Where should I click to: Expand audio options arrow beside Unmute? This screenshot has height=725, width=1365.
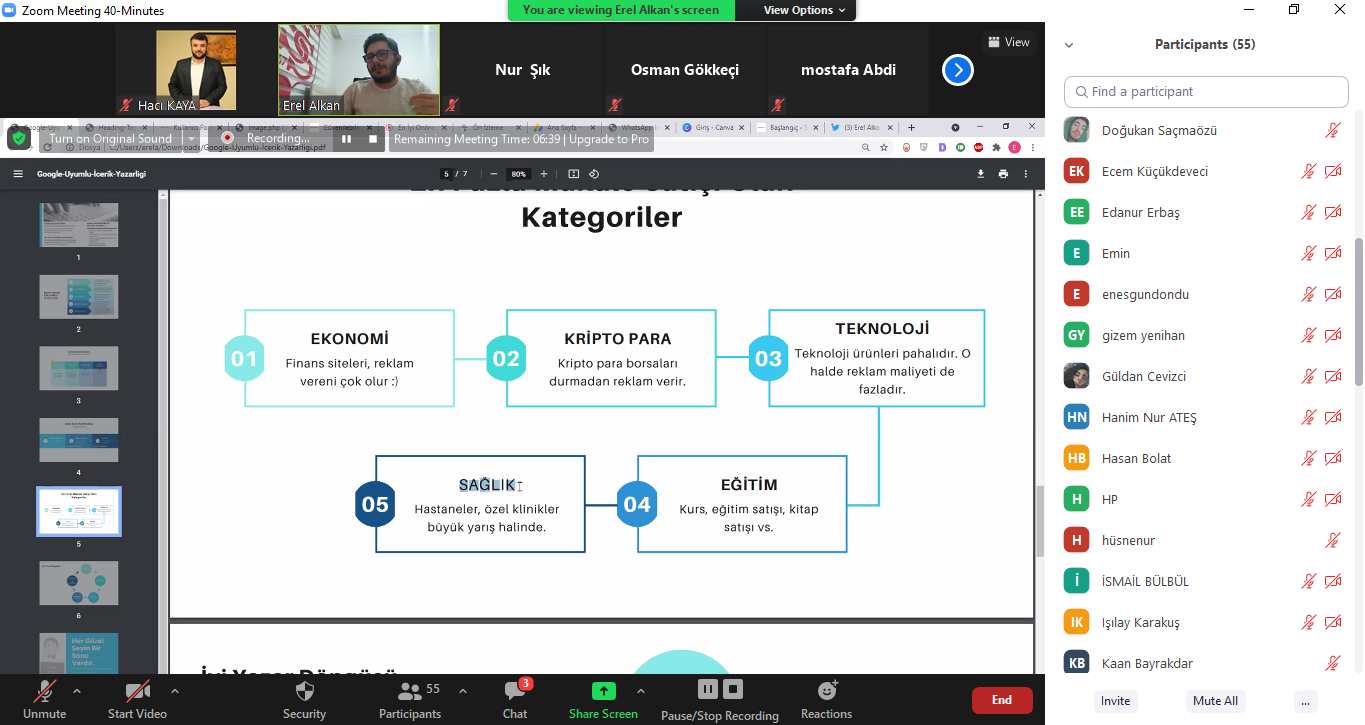click(x=77, y=691)
